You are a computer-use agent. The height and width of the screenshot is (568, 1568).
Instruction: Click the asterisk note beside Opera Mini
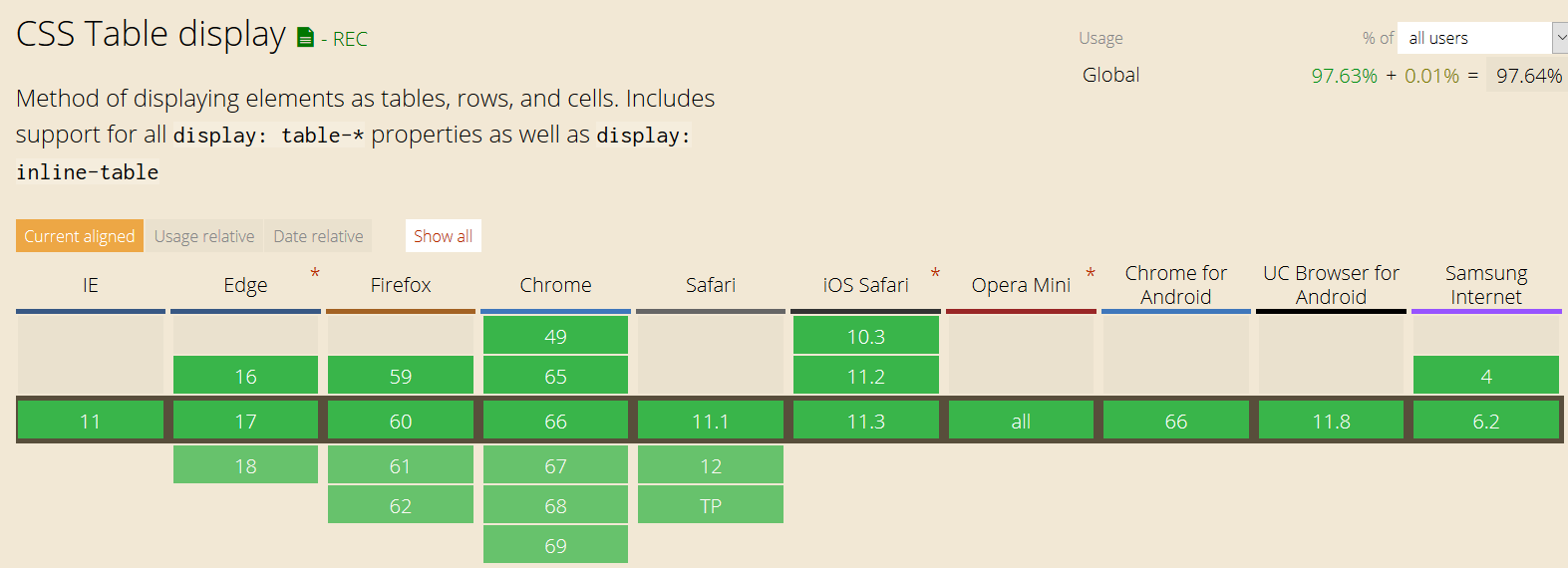tap(1091, 273)
